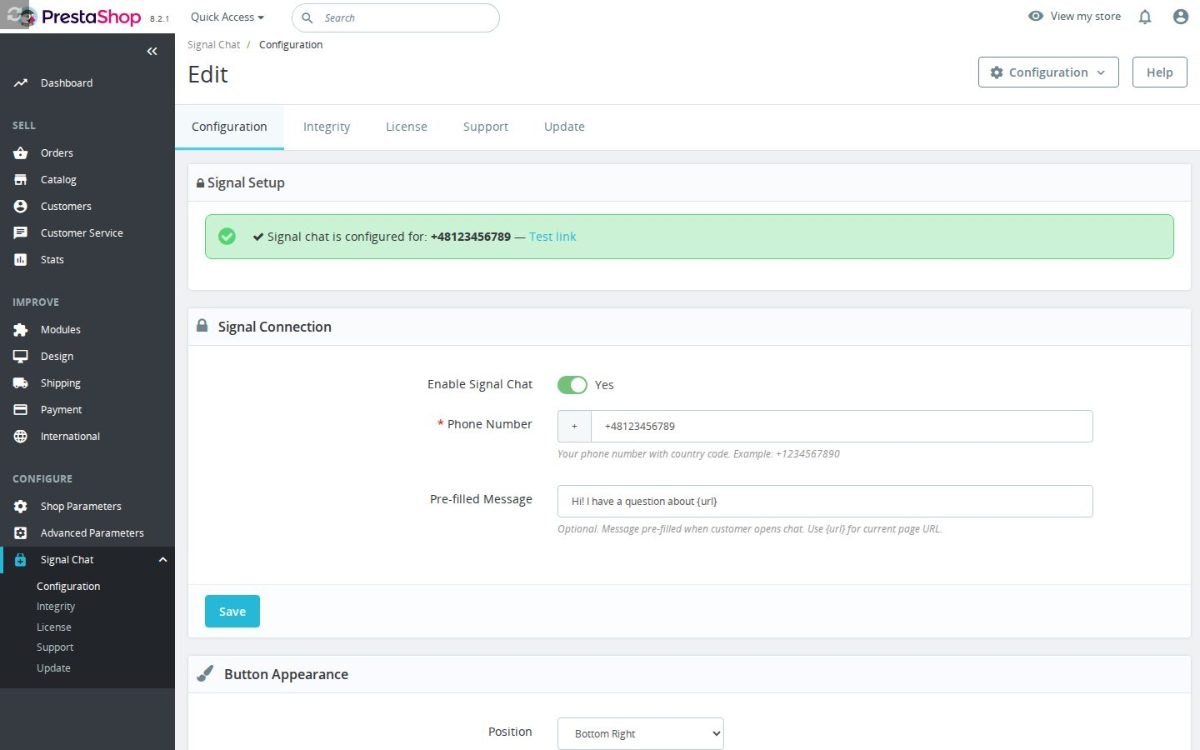Collapse the Signal Chat menu chevron
Image resolution: width=1200 pixels, height=750 pixels.
coord(163,560)
